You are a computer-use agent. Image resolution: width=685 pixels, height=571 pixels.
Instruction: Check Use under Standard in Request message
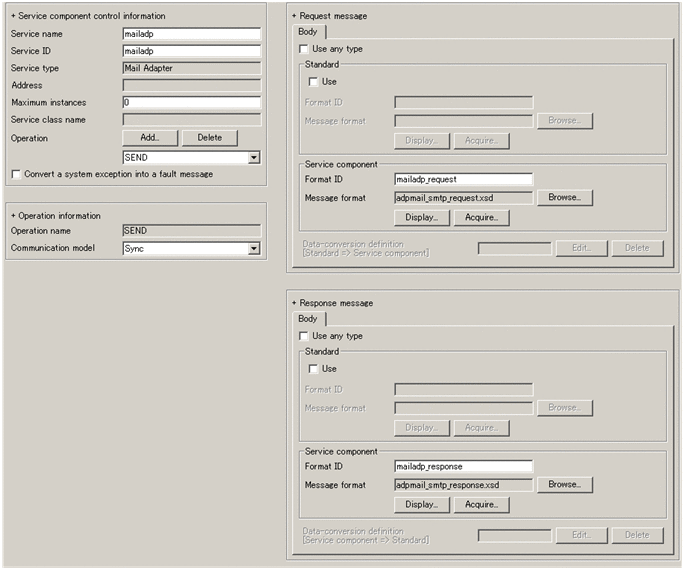click(314, 82)
